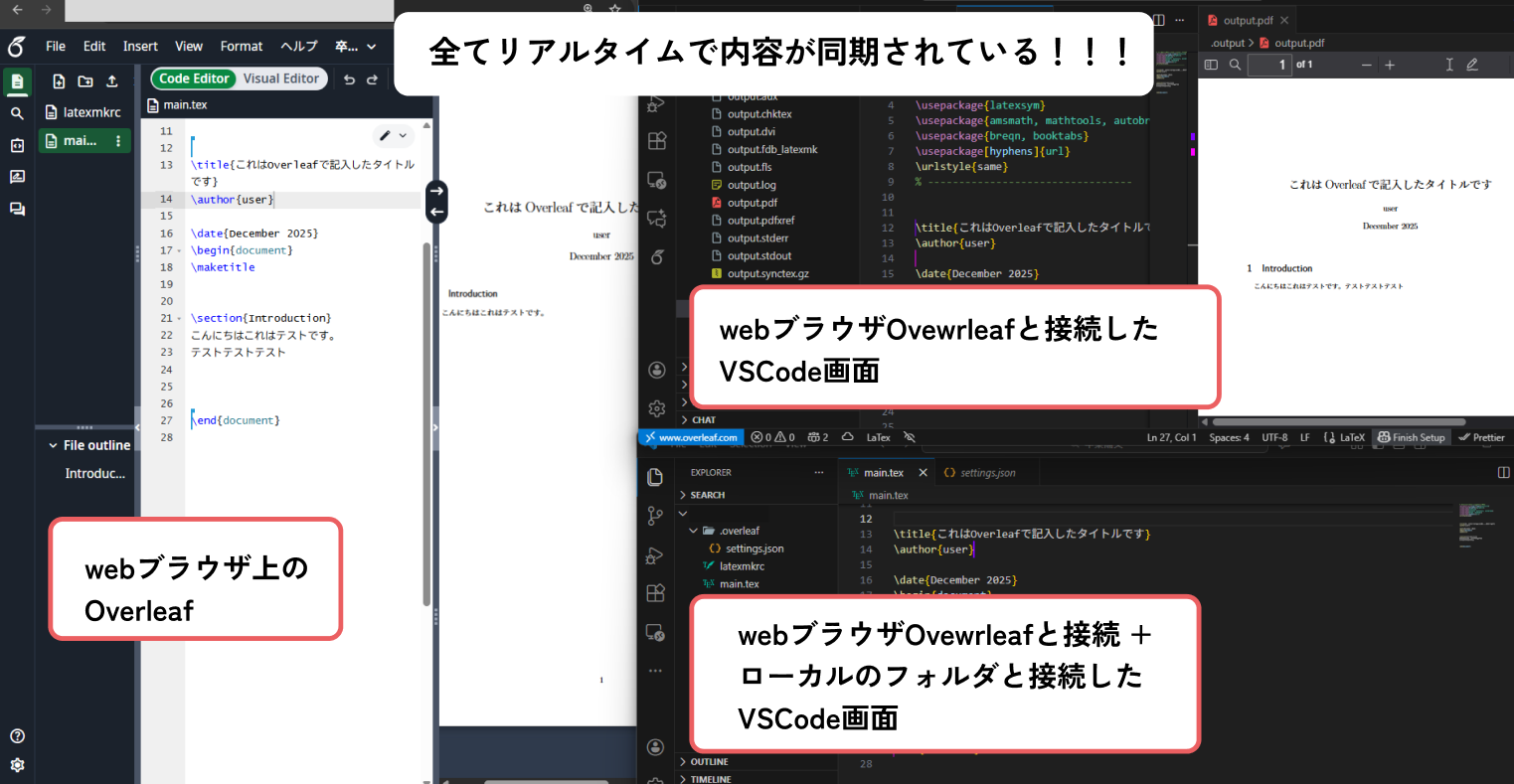Create a new file in Overleaf project tree
The width and height of the screenshot is (1514, 784).
(x=59, y=79)
